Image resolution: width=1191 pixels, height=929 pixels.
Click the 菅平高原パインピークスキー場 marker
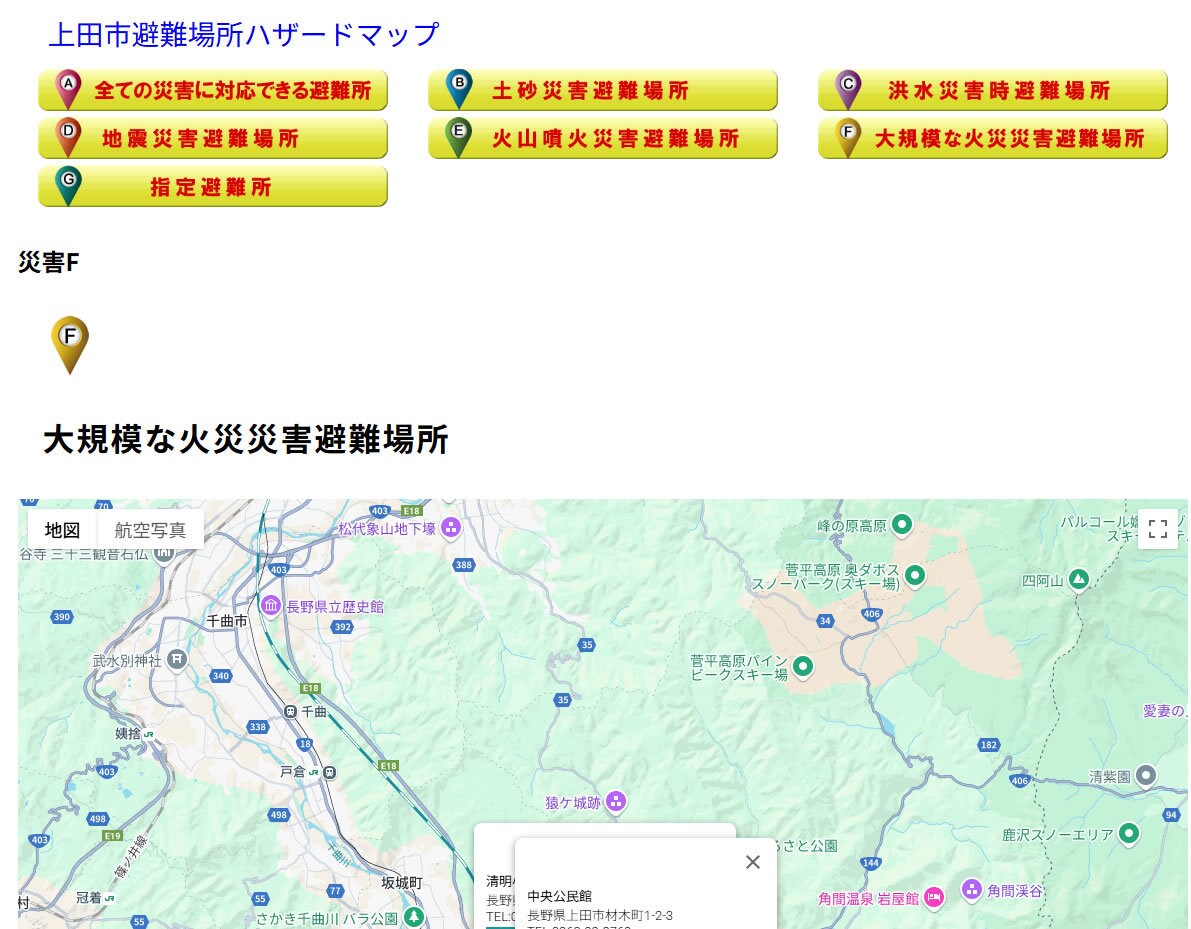point(803,667)
